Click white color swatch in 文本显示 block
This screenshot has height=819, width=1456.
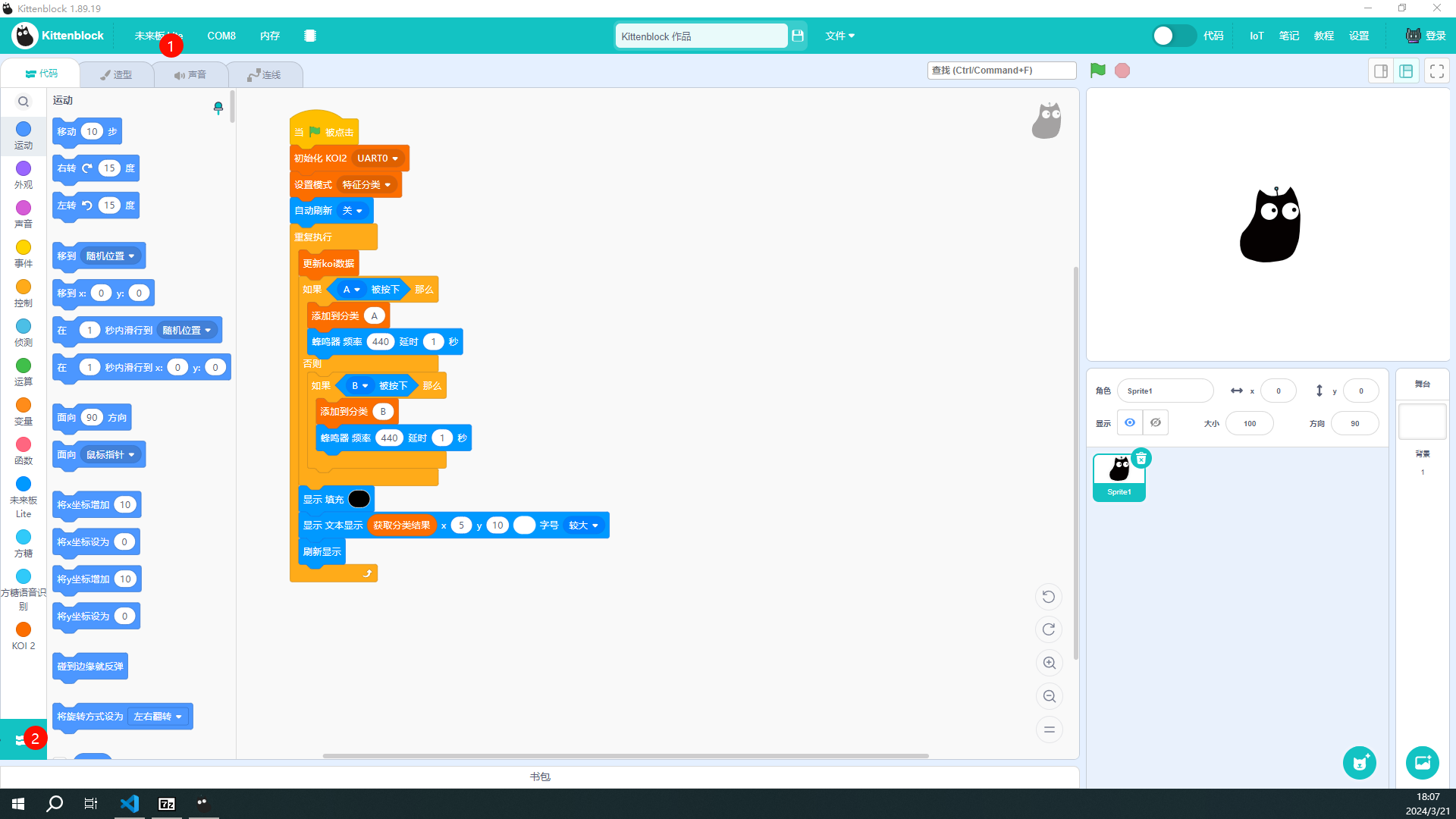[x=524, y=526]
